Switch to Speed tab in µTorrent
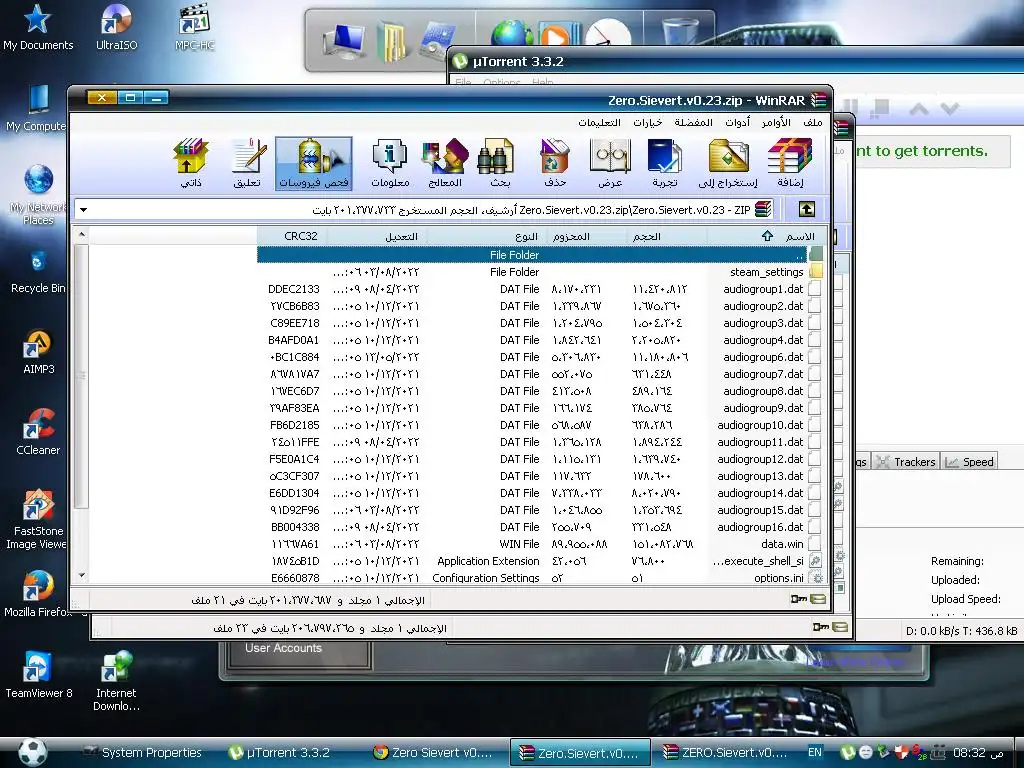This screenshot has width=1024, height=768. 970,462
